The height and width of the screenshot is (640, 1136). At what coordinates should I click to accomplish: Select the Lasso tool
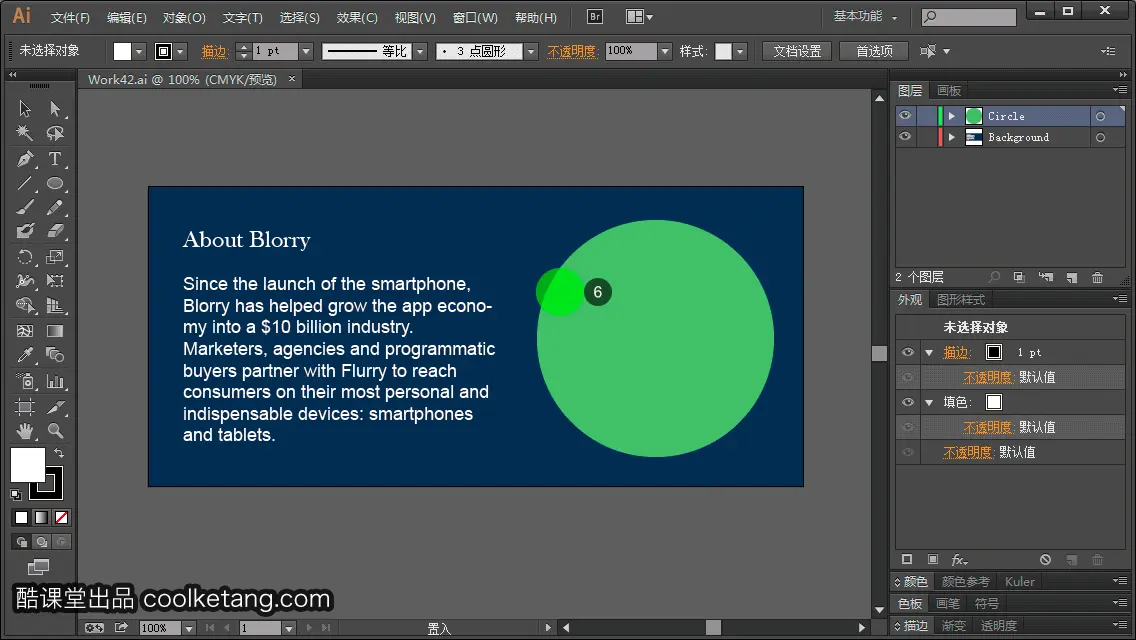pyautogui.click(x=55, y=133)
